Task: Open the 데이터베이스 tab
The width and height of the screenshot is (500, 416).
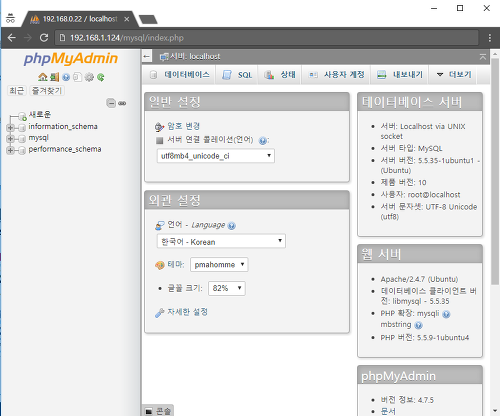Action: 180,75
